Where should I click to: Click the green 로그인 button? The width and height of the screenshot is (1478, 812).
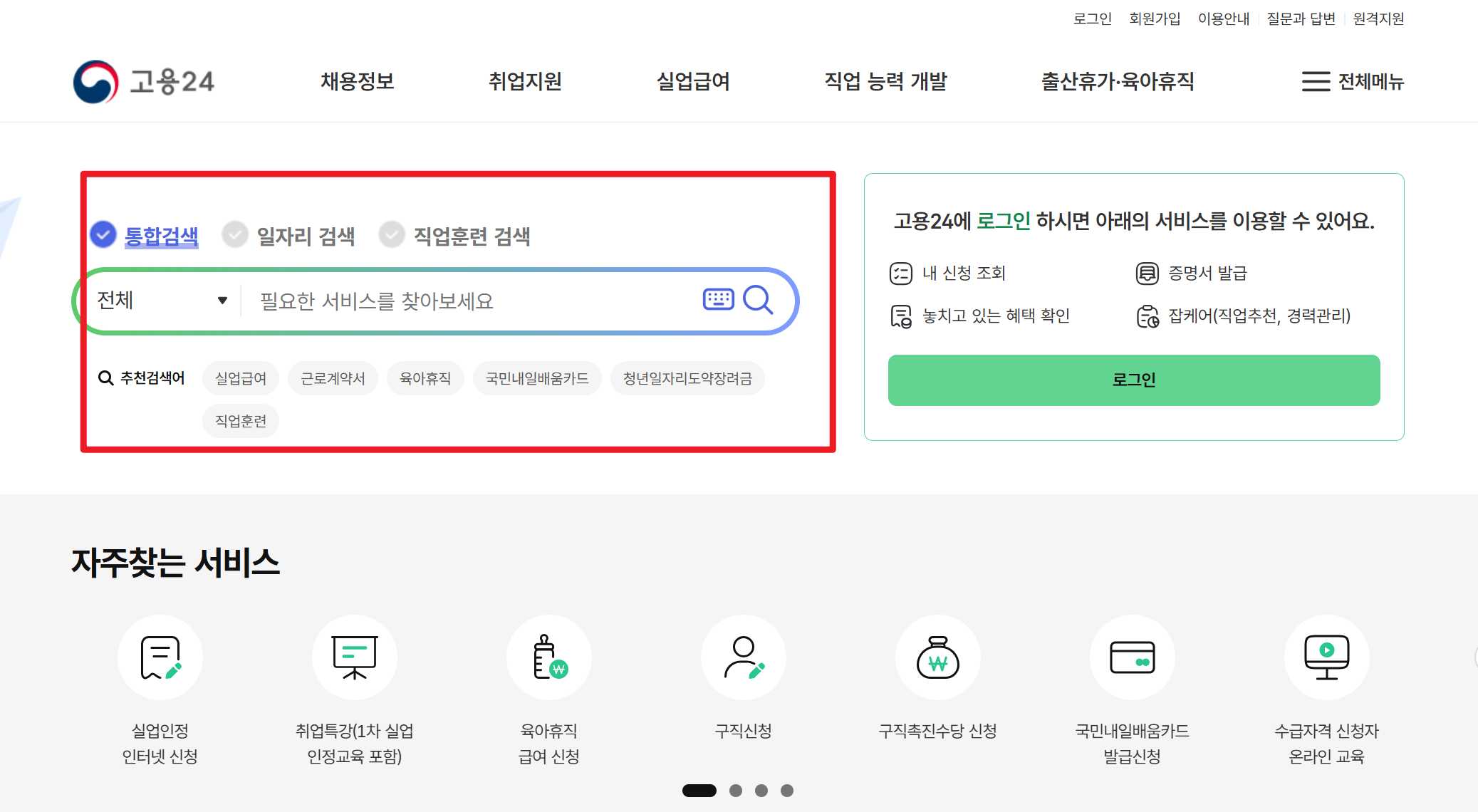pyautogui.click(x=1133, y=380)
